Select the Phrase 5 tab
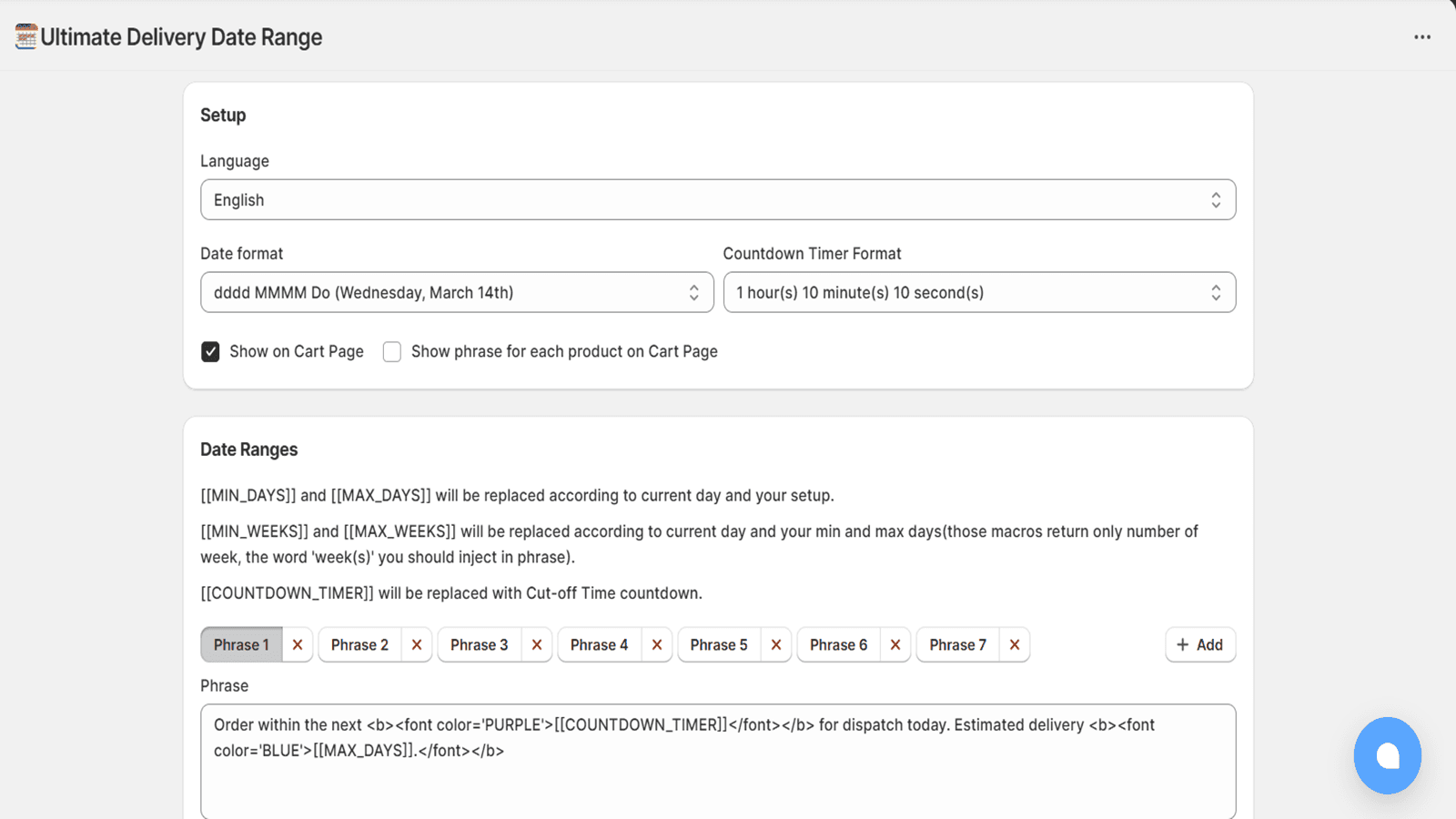The image size is (1456, 819). (x=718, y=644)
